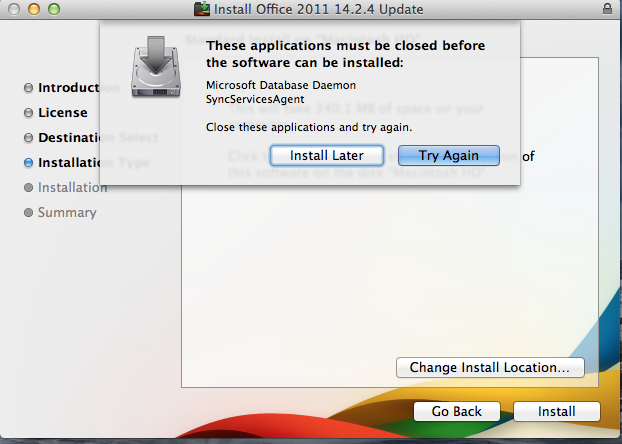Click the yellow minimize window button
622x444 pixels.
click(x=34, y=9)
